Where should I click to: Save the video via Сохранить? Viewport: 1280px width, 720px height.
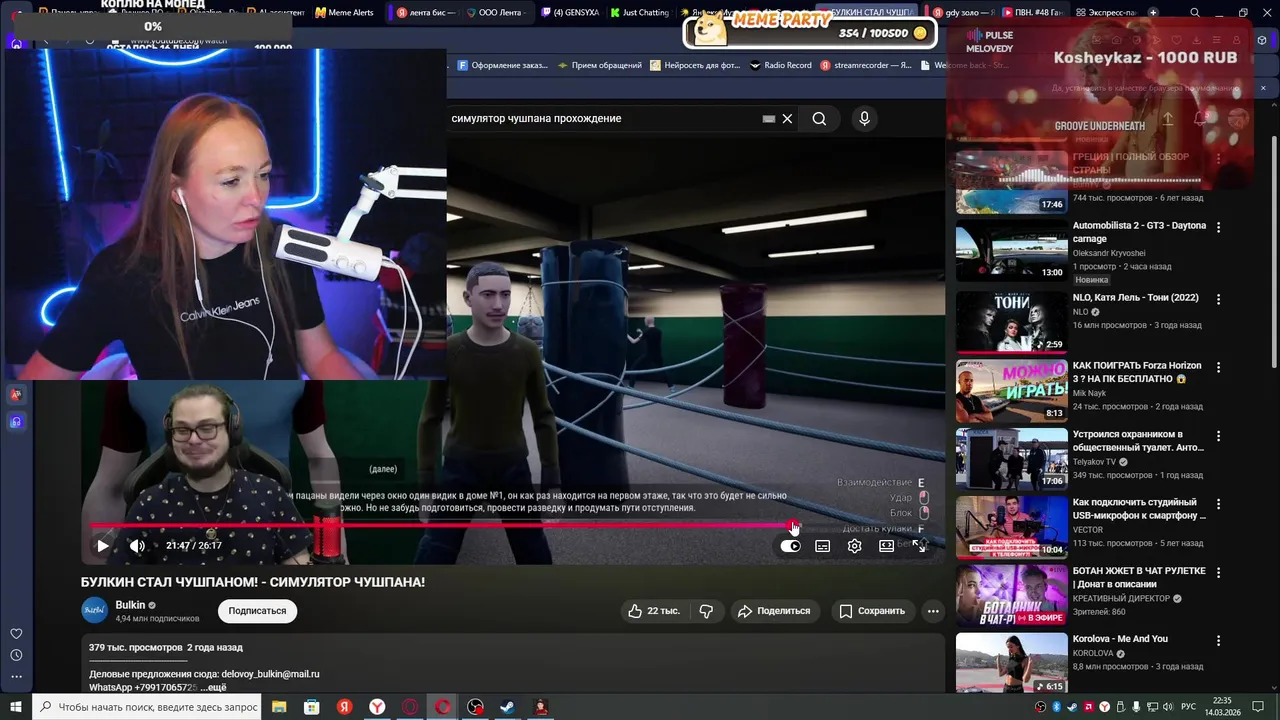tap(872, 611)
